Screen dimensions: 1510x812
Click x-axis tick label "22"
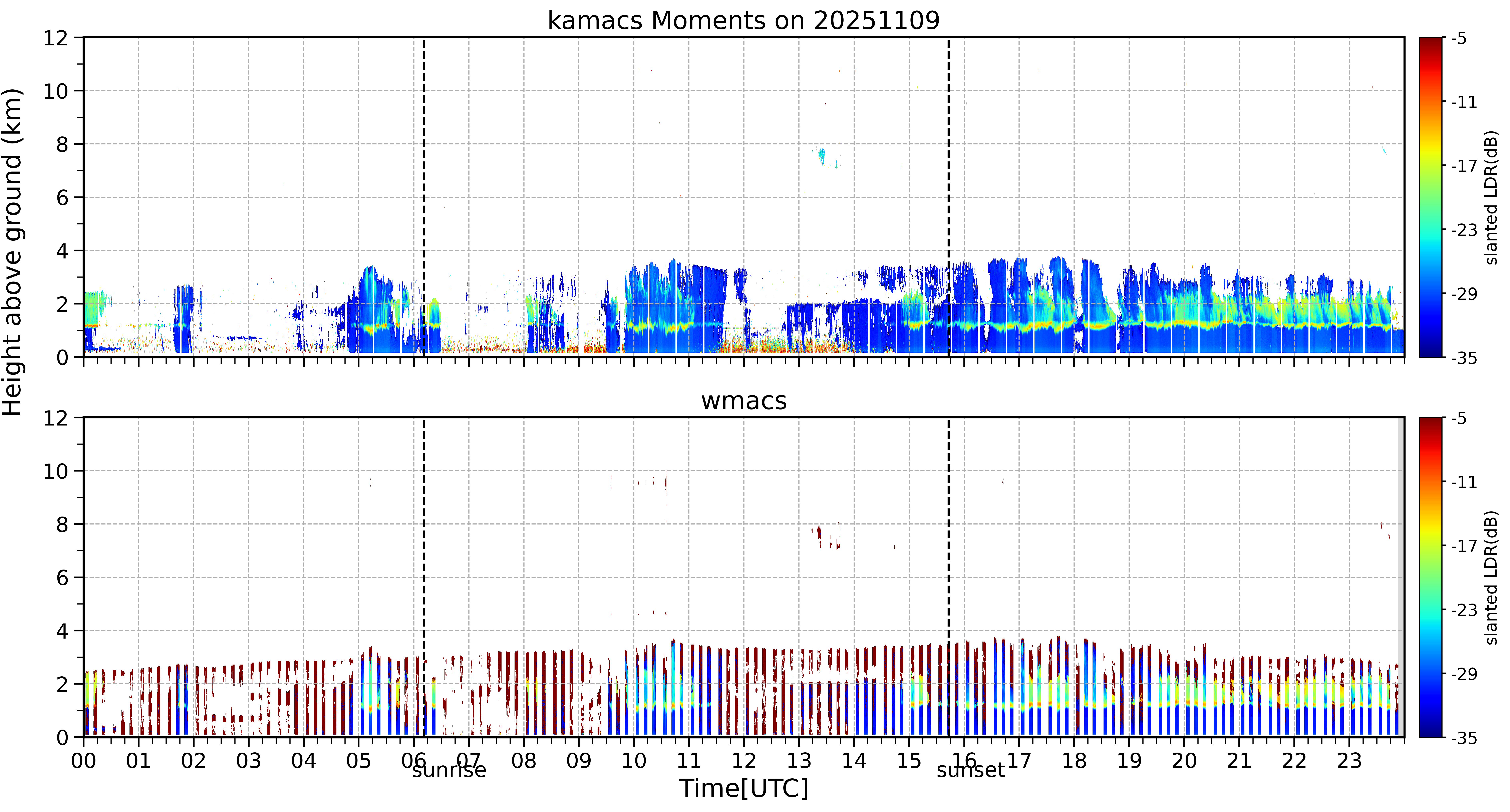click(x=1294, y=761)
